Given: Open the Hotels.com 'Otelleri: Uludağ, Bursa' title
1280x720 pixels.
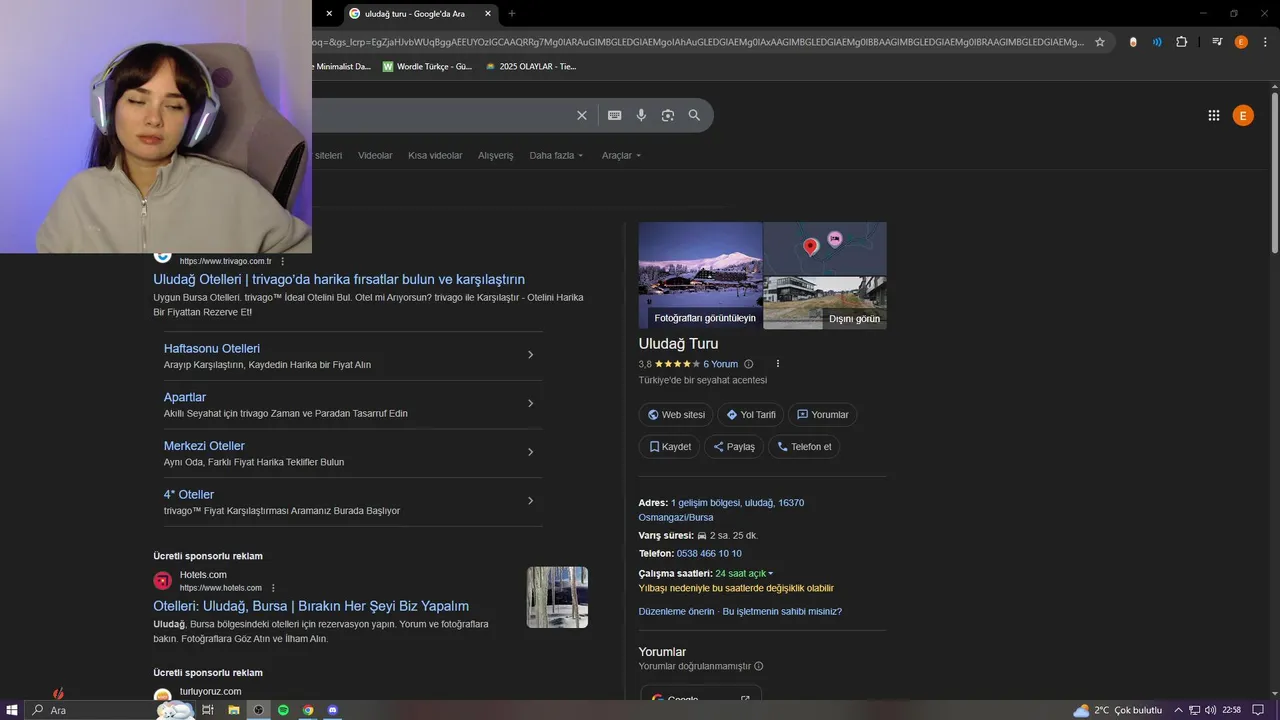Looking at the screenshot, I should [311, 606].
